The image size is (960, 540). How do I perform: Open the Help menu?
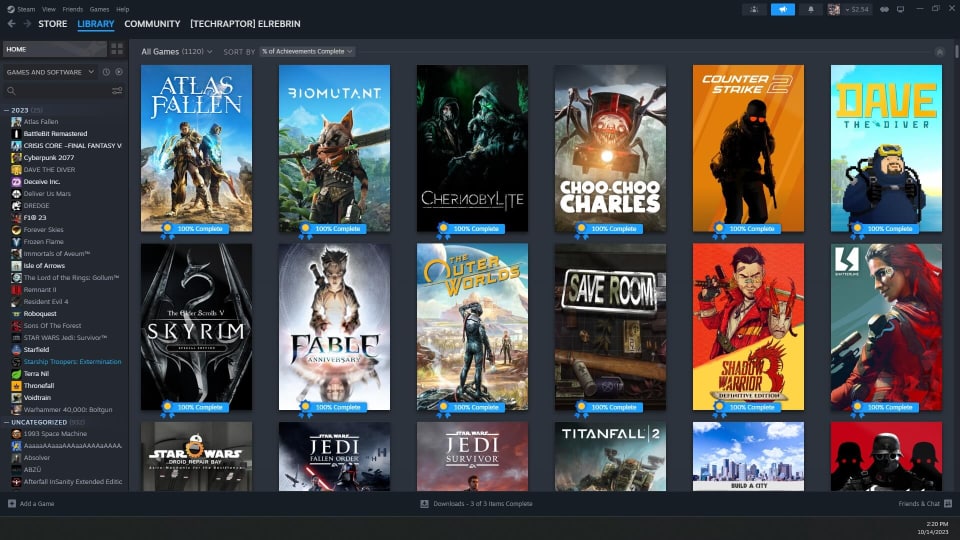pyautogui.click(x=122, y=9)
